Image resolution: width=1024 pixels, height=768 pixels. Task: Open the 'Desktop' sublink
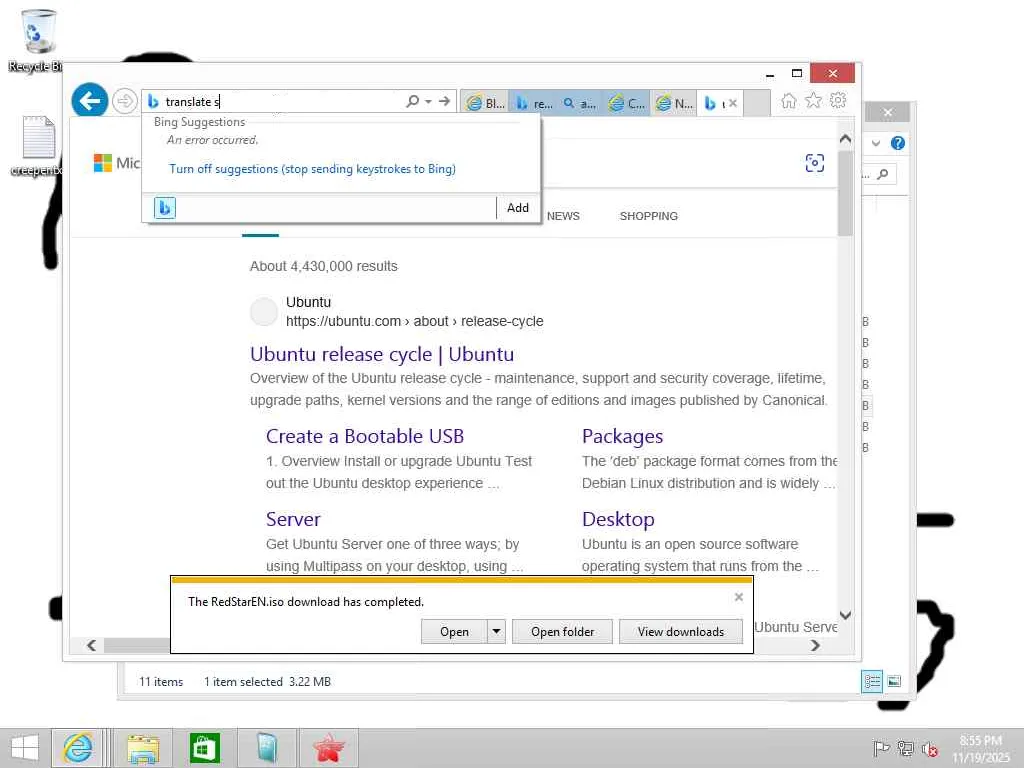(x=618, y=519)
